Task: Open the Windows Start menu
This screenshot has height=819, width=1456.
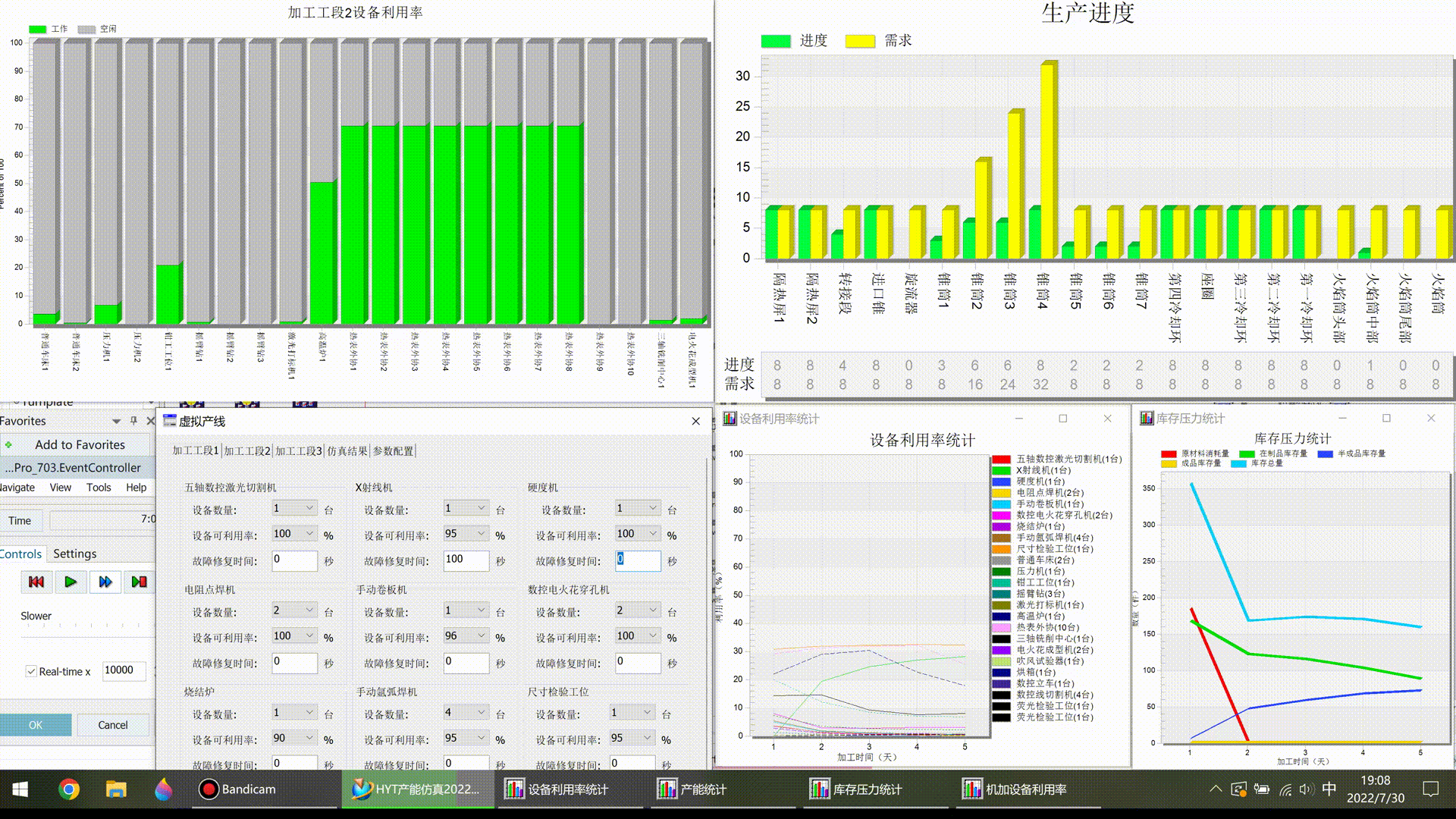Action: 20,789
